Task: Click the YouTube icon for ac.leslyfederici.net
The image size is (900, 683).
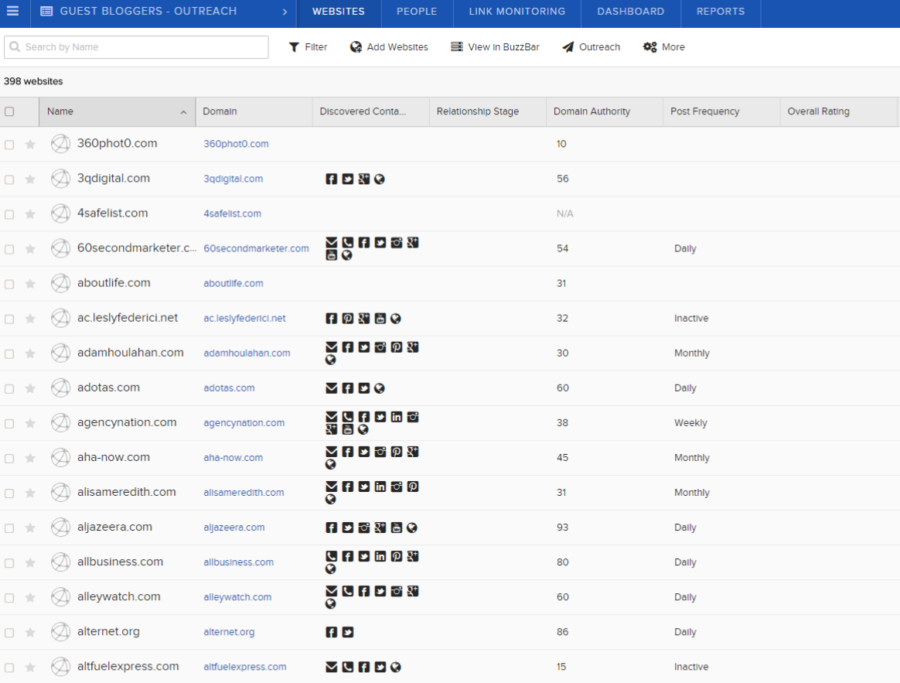Action: coord(380,318)
